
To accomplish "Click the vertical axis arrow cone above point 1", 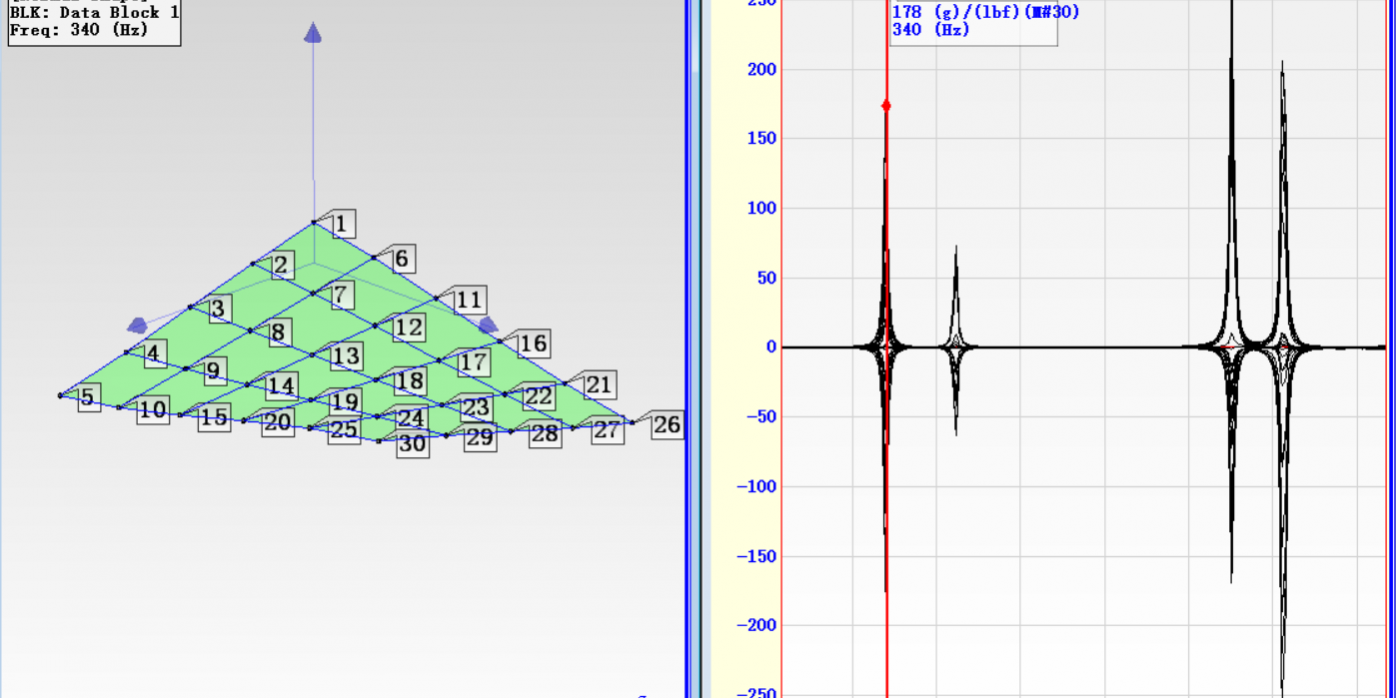I will (x=313, y=35).
